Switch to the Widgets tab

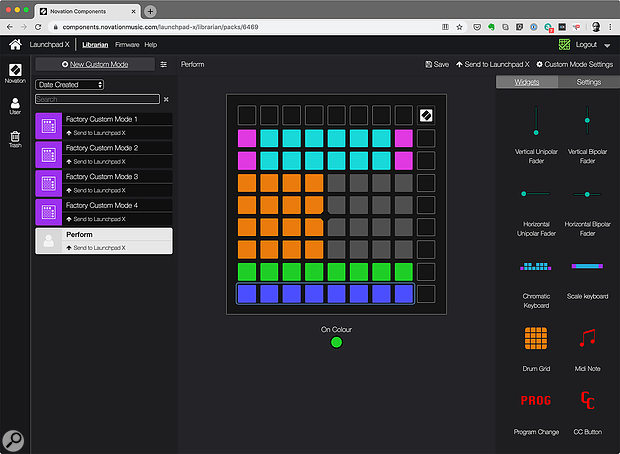click(527, 82)
